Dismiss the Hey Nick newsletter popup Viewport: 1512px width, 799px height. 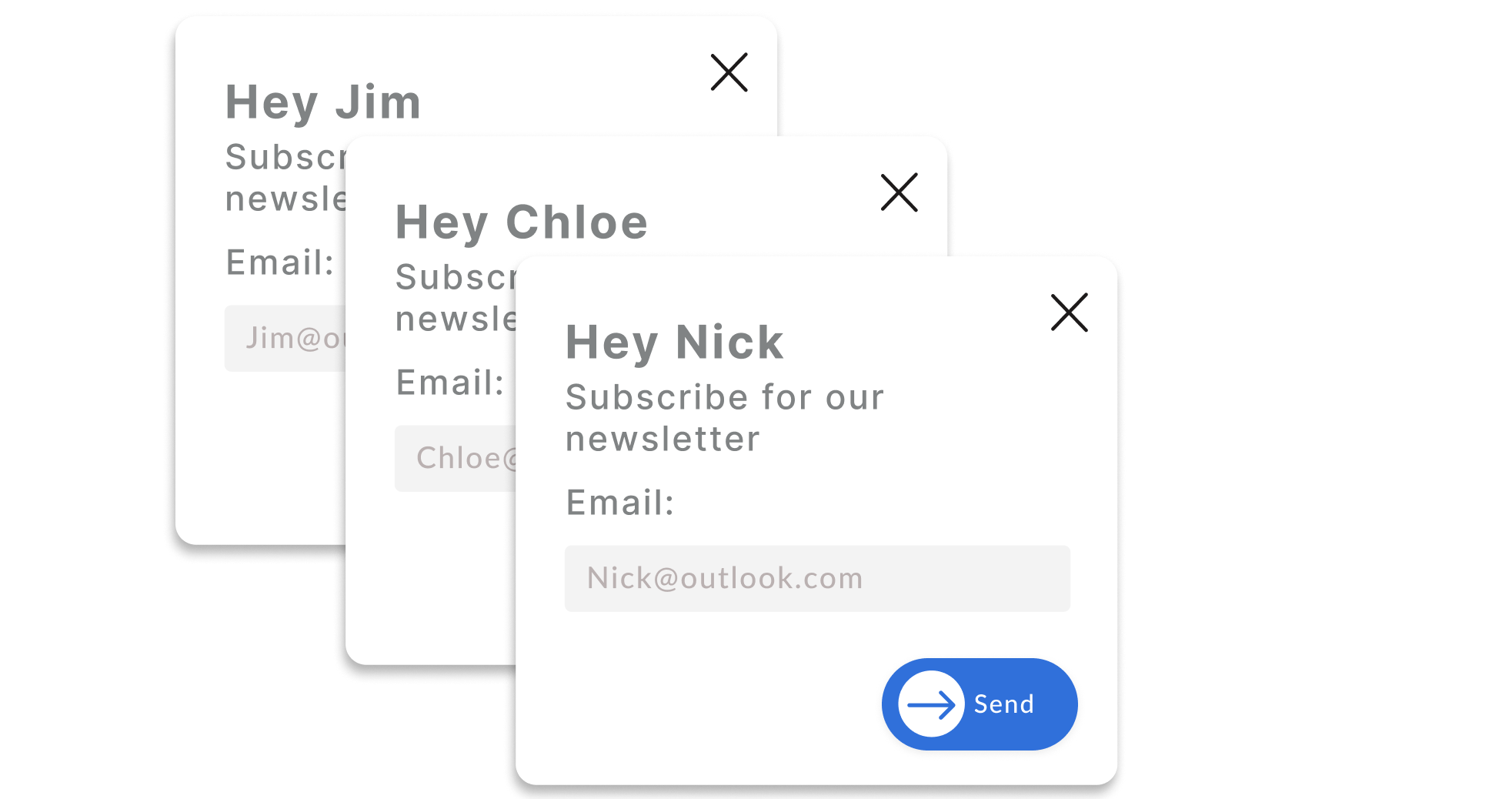(x=1069, y=313)
